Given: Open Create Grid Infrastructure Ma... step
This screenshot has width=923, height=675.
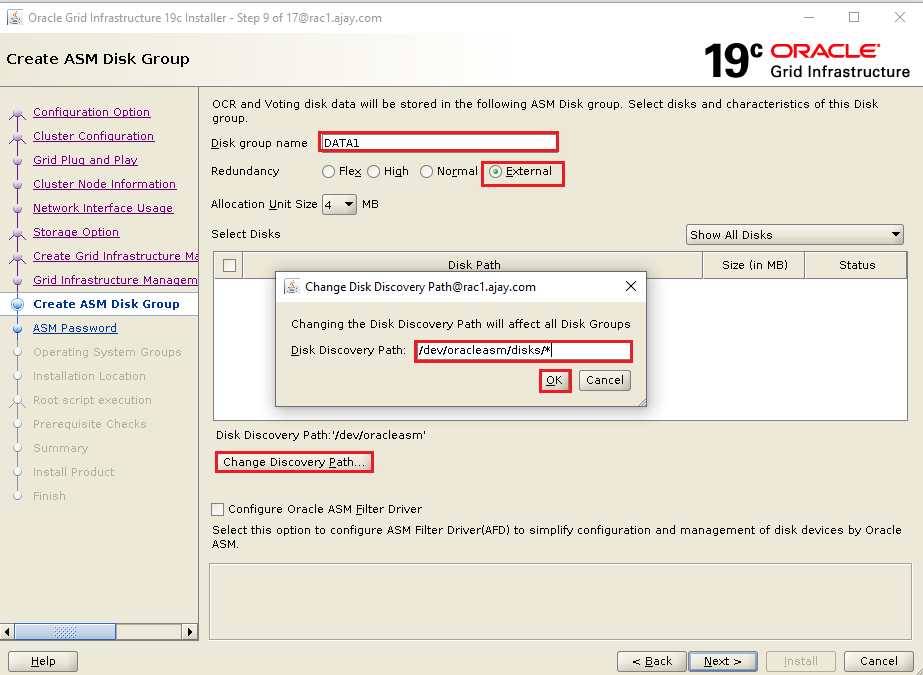Looking at the screenshot, I should tap(115, 256).
